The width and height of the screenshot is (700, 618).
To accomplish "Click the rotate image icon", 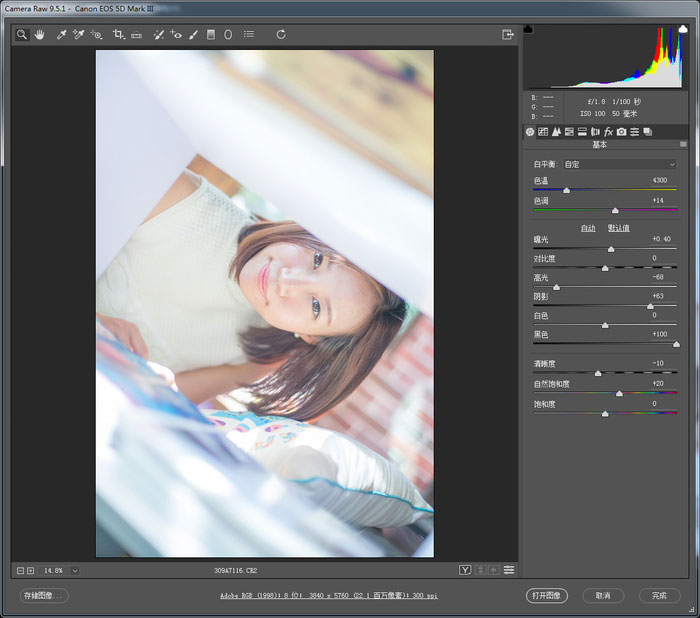I will click(281, 34).
